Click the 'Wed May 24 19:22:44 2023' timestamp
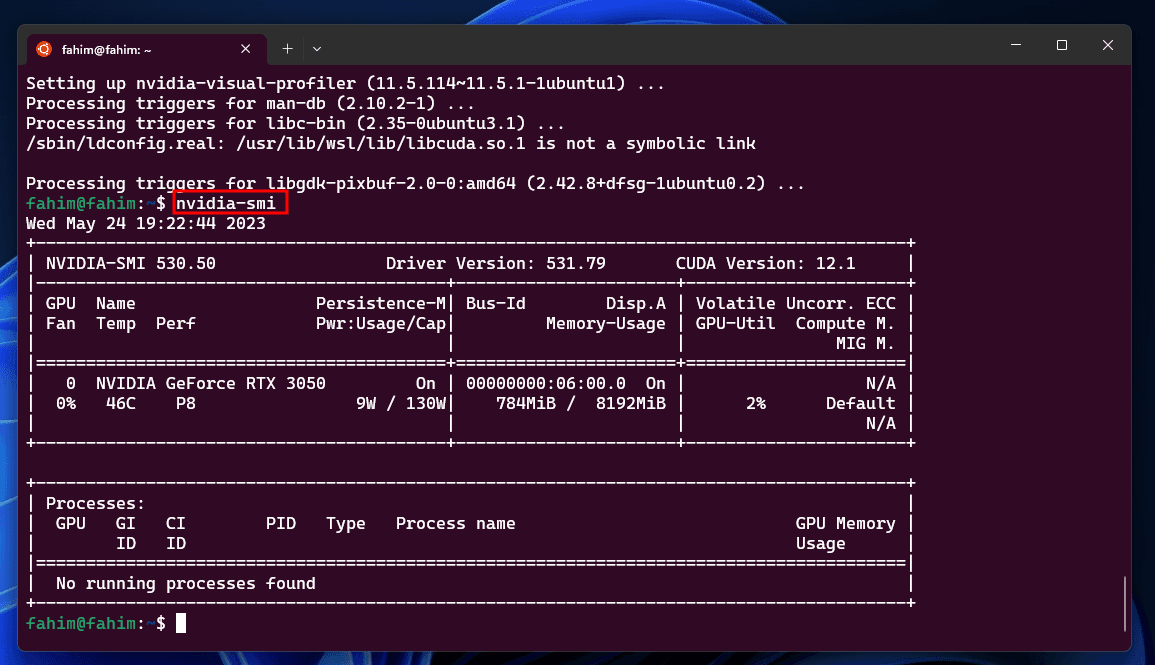Screen dimensions: 1155x665 pyautogui.click(x=146, y=223)
